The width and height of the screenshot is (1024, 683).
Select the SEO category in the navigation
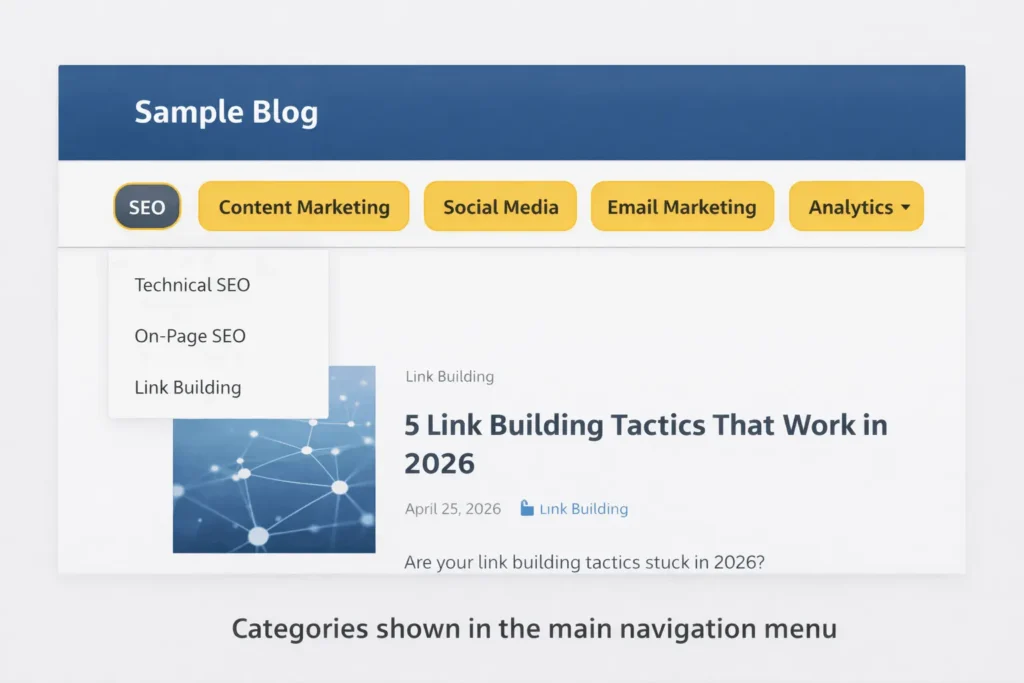(x=147, y=207)
